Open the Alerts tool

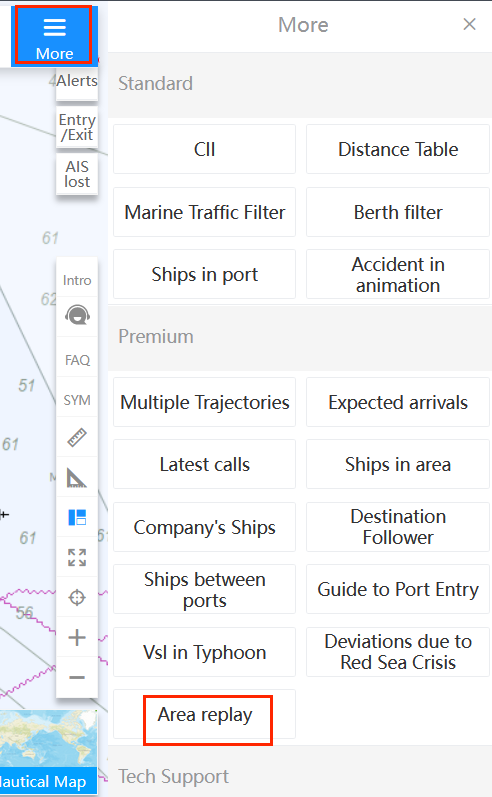(77, 81)
